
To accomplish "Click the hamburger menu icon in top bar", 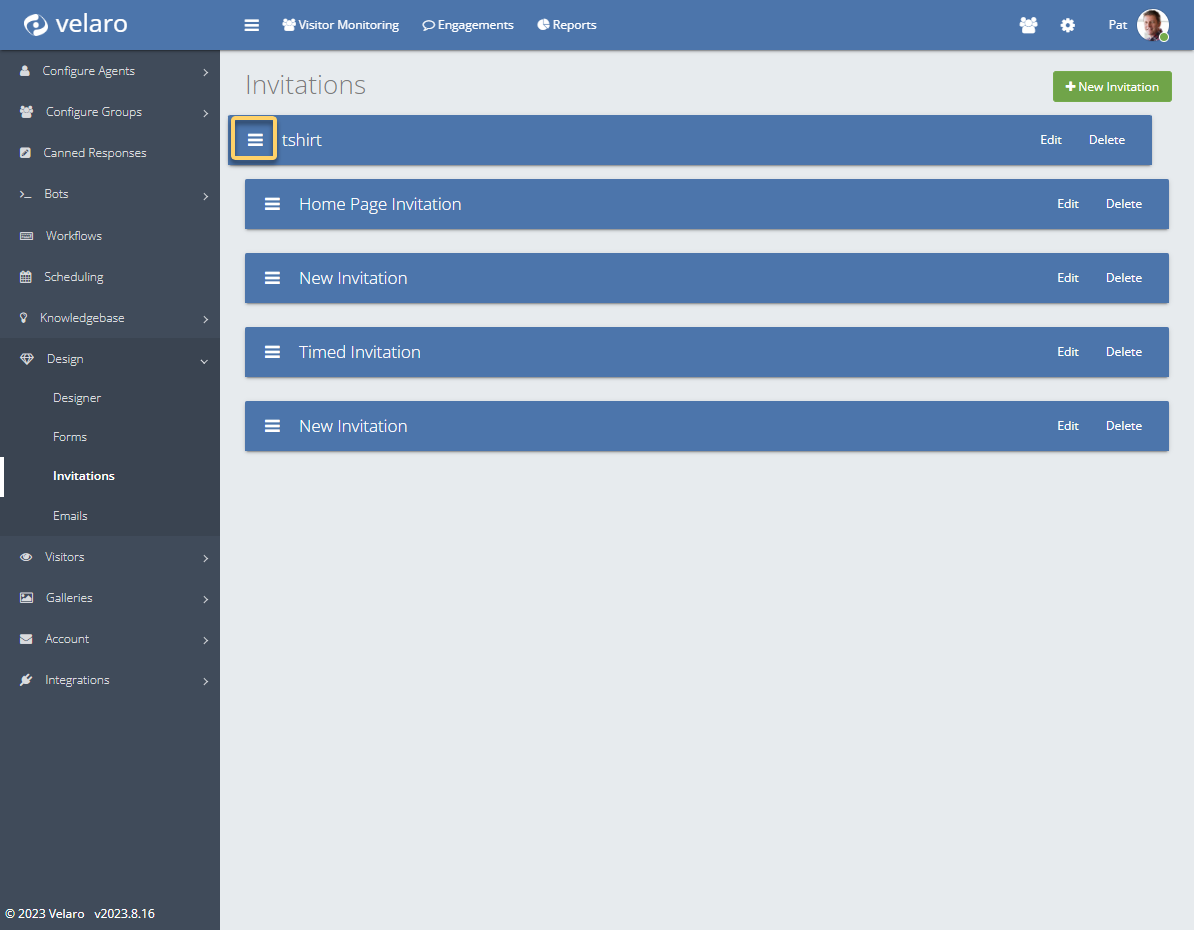I will tap(252, 25).
